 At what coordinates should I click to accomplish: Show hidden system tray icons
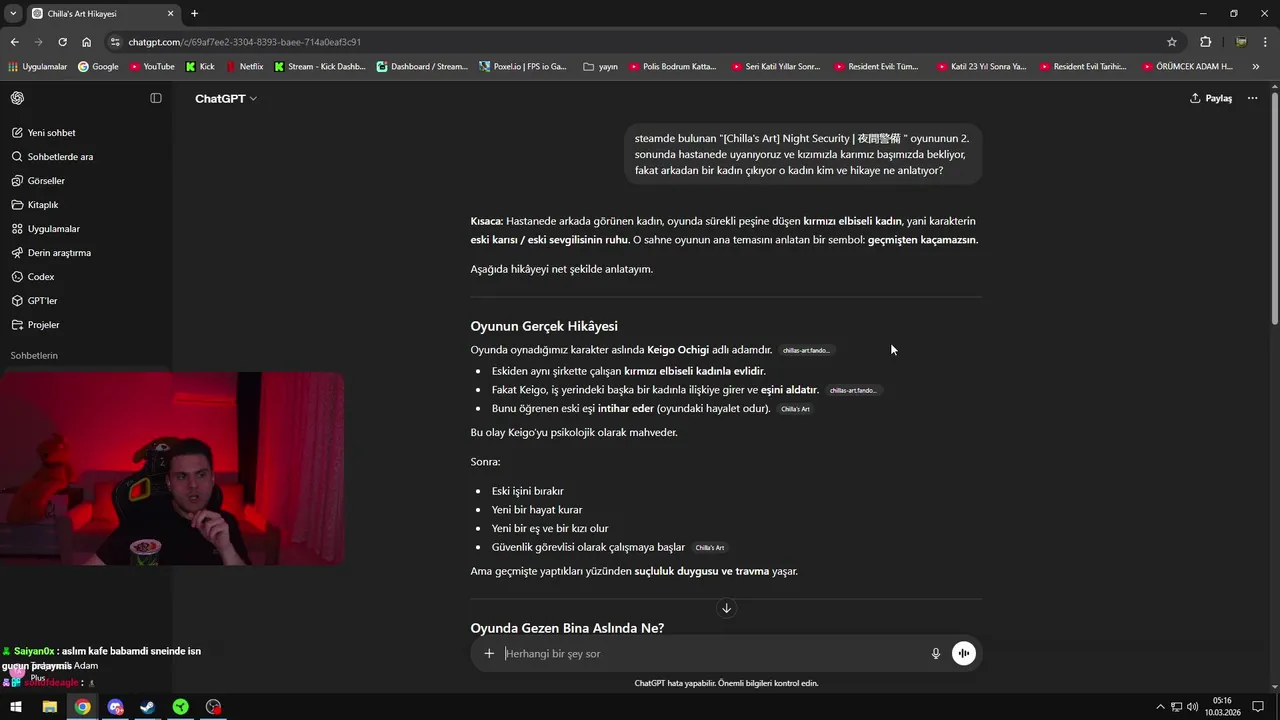point(1162,707)
